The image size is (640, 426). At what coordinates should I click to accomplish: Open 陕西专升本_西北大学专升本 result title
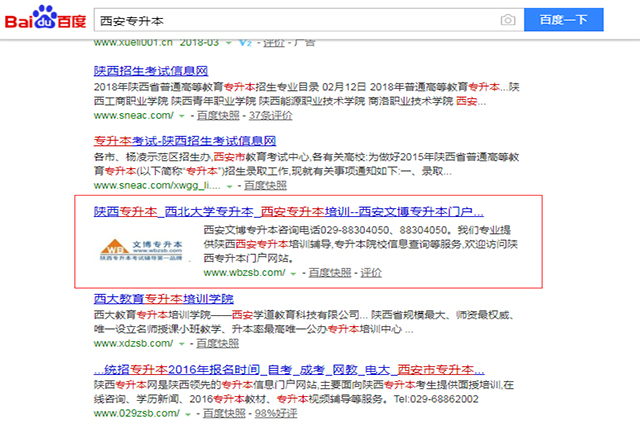point(289,212)
